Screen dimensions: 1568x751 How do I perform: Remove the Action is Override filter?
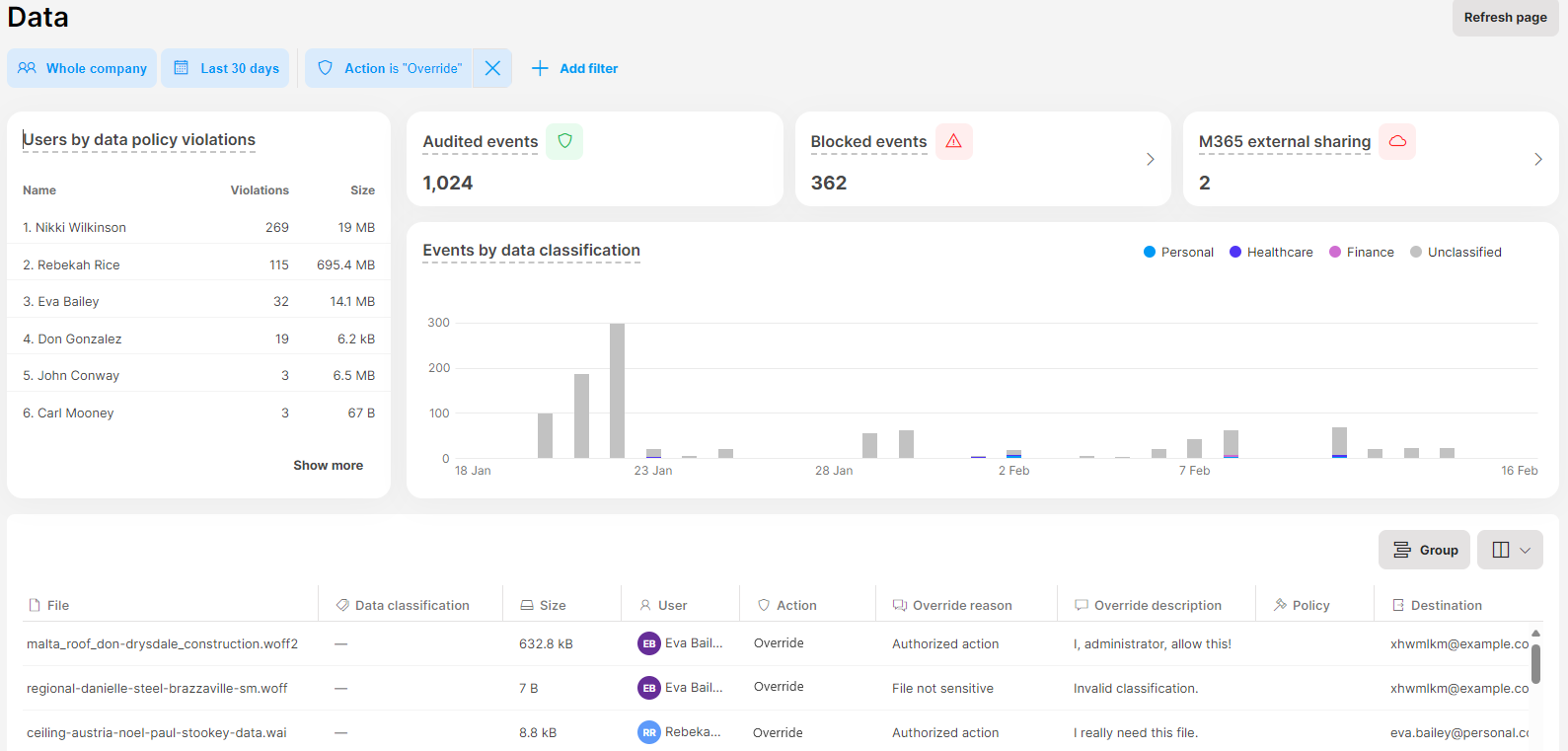[492, 68]
